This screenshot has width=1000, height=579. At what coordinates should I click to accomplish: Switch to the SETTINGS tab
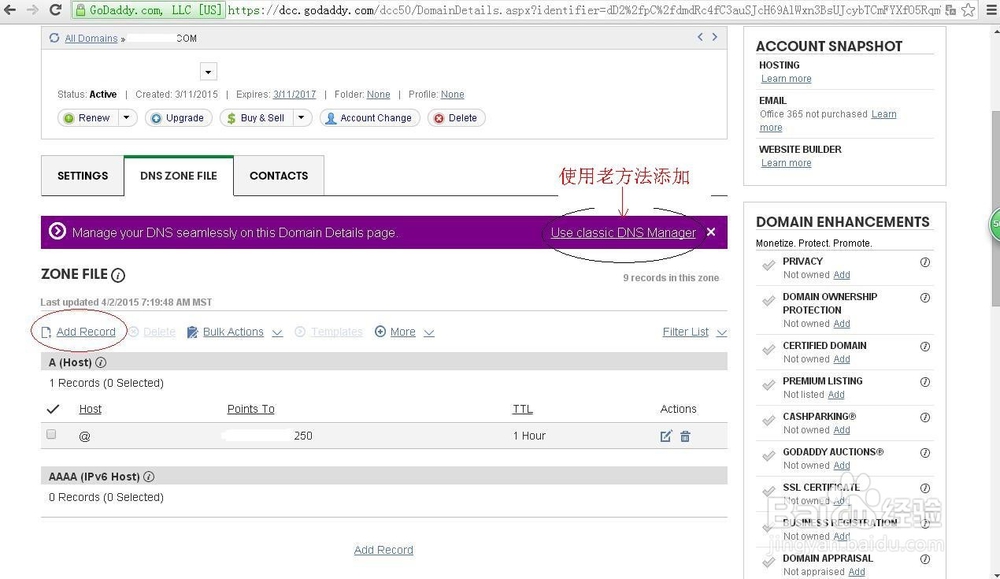(x=82, y=175)
